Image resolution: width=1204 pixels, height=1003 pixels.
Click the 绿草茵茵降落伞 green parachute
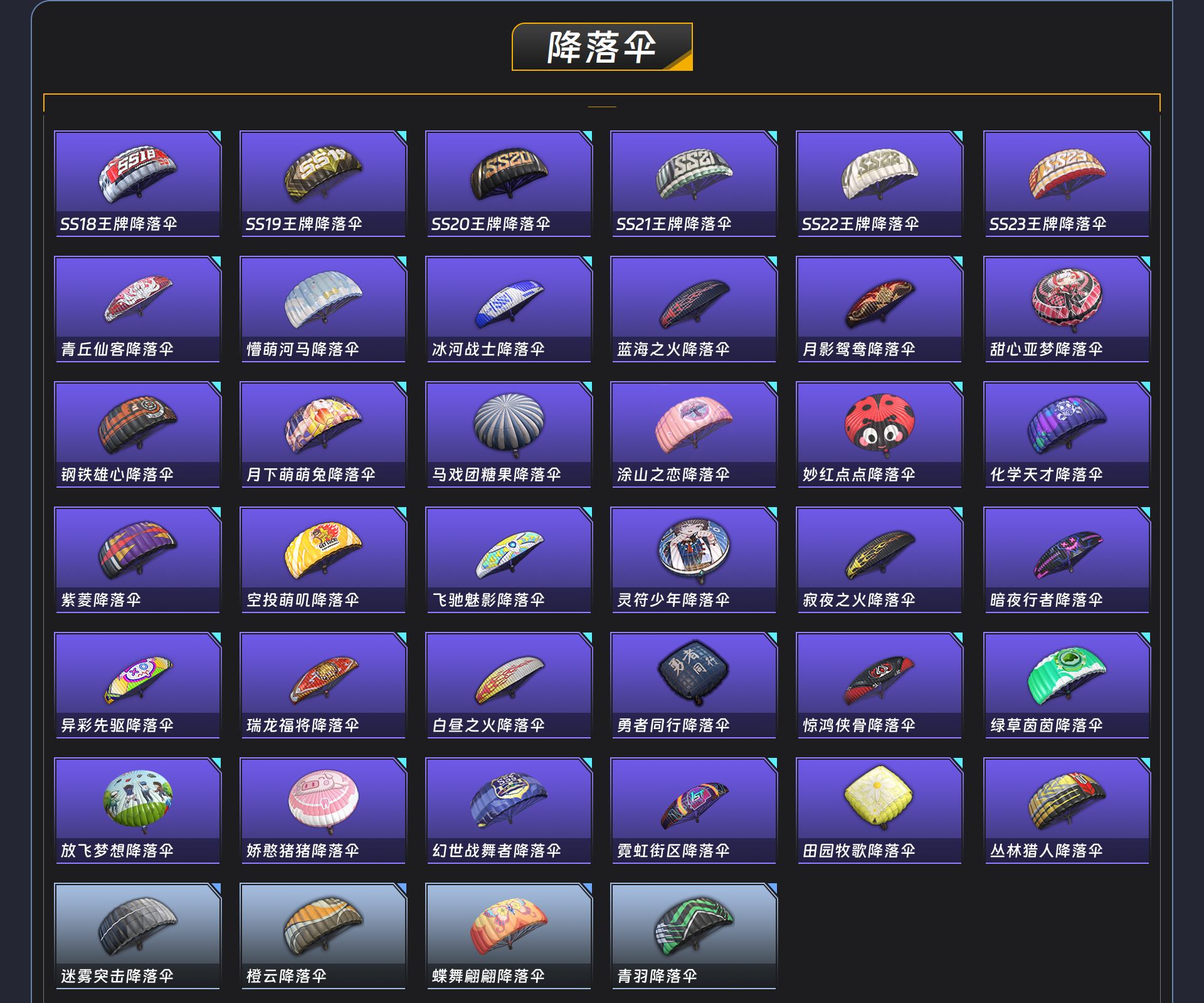[x=1067, y=675]
